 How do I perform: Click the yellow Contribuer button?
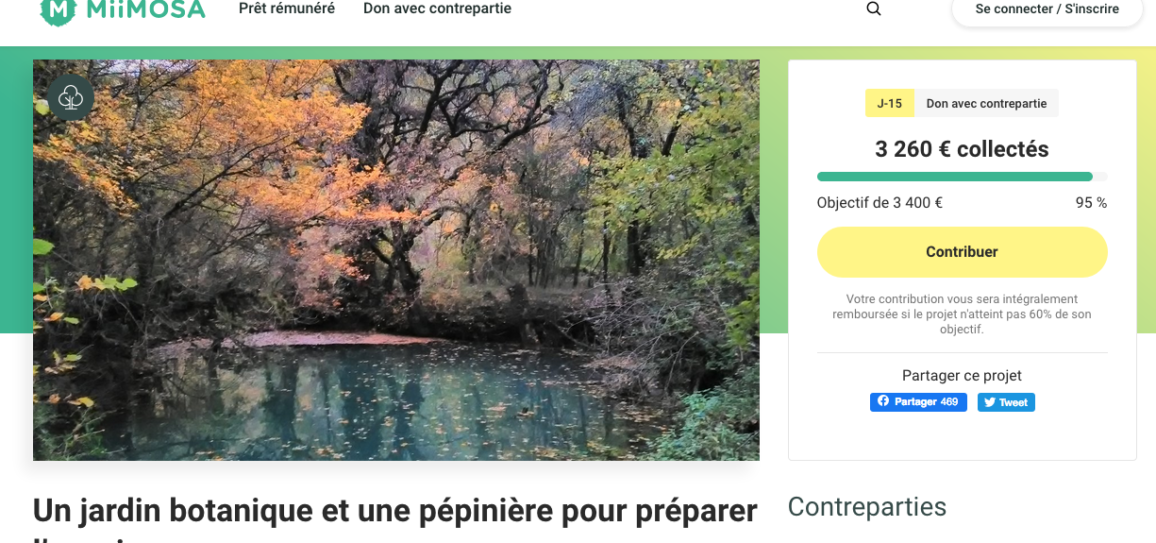[962, 252]
